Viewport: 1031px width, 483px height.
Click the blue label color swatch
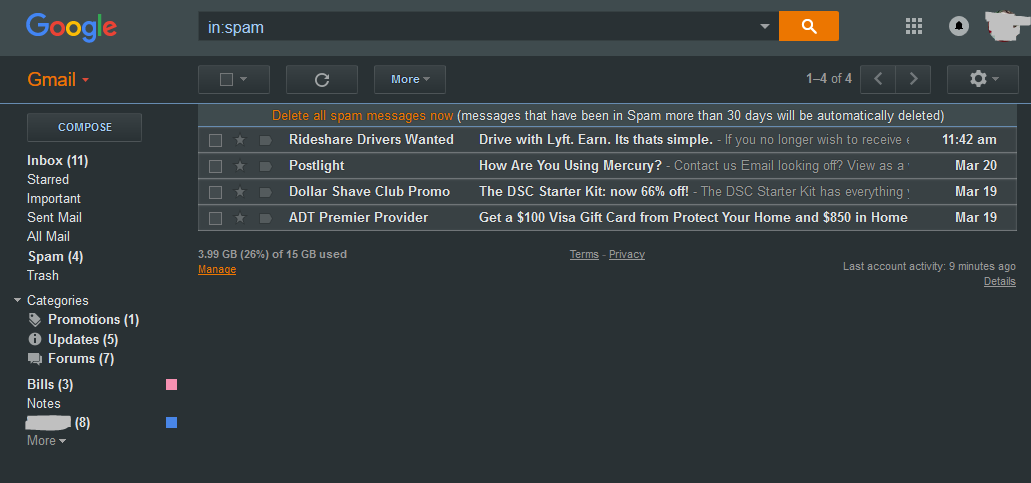click(x=172, y=423)
